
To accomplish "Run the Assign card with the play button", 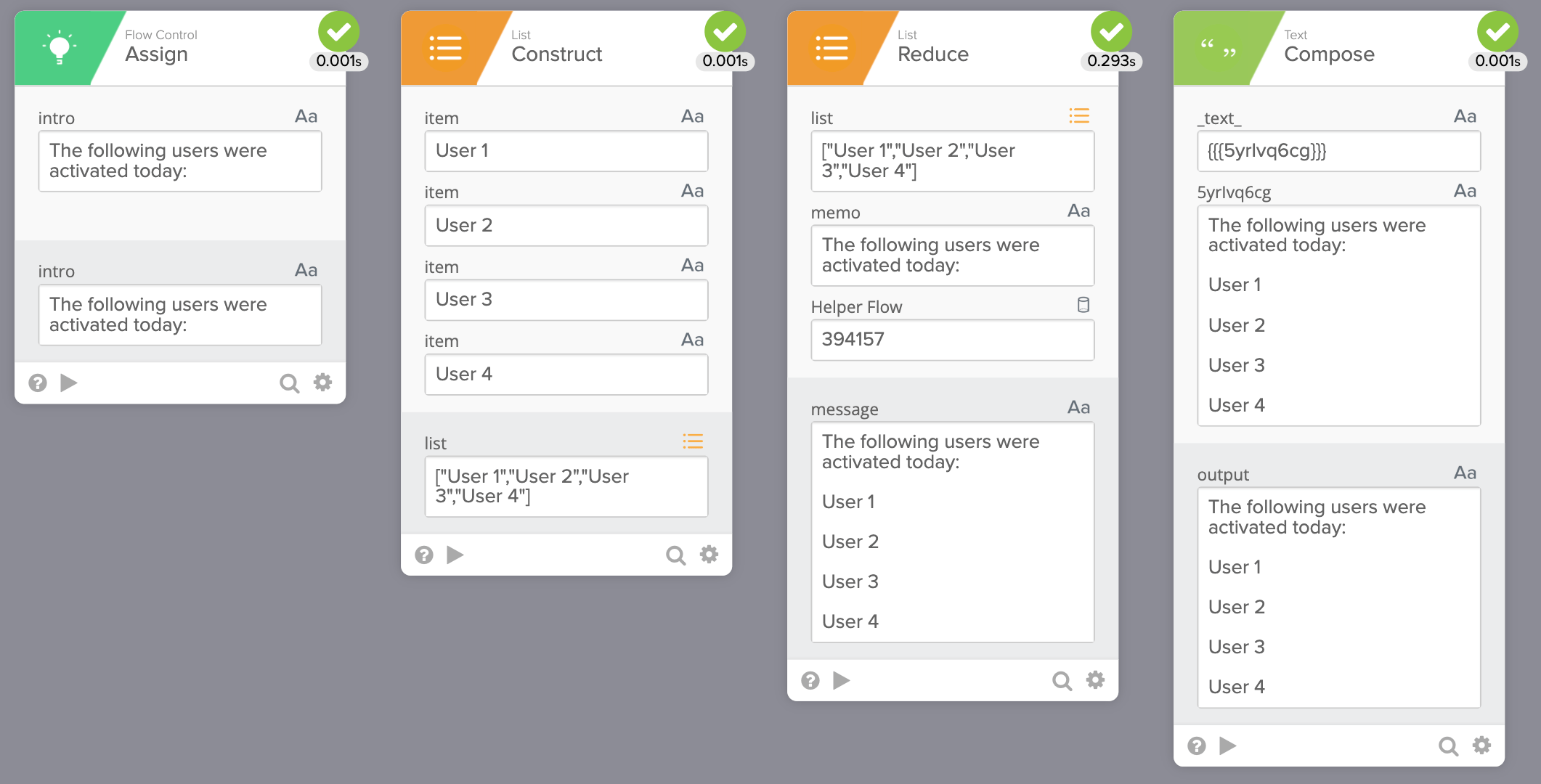I will tap(69, 383).
